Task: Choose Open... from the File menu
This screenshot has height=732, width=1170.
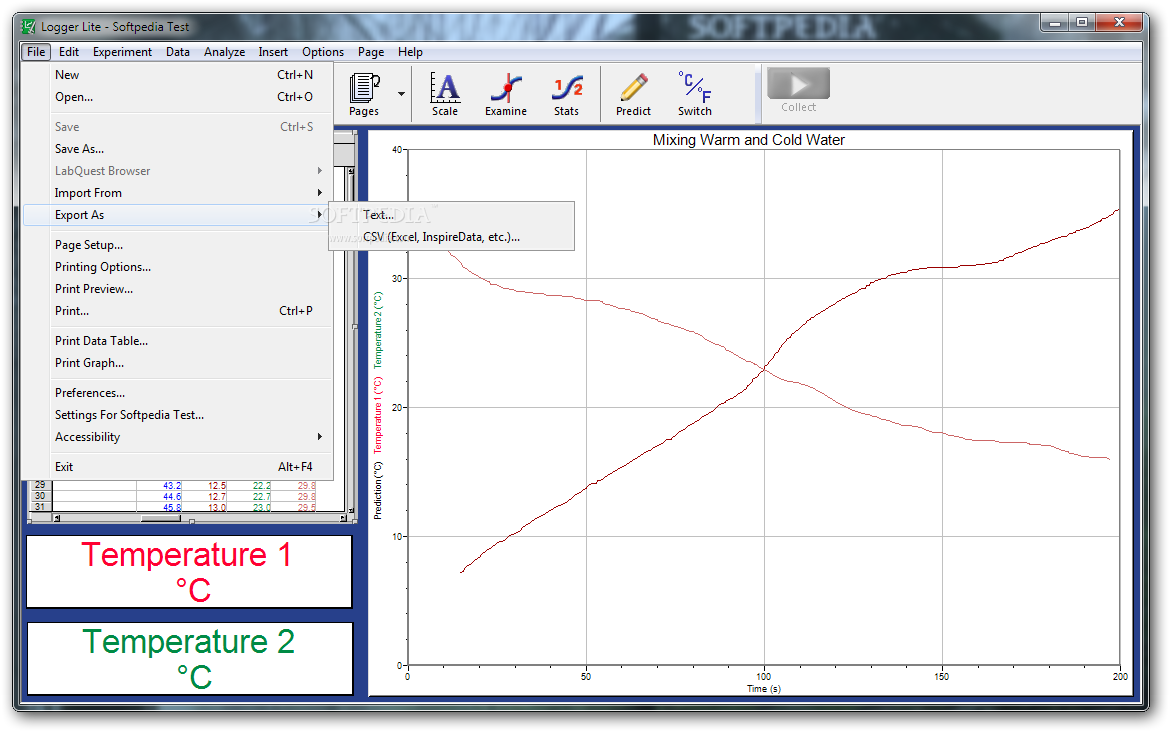Action: click(178, 97)
